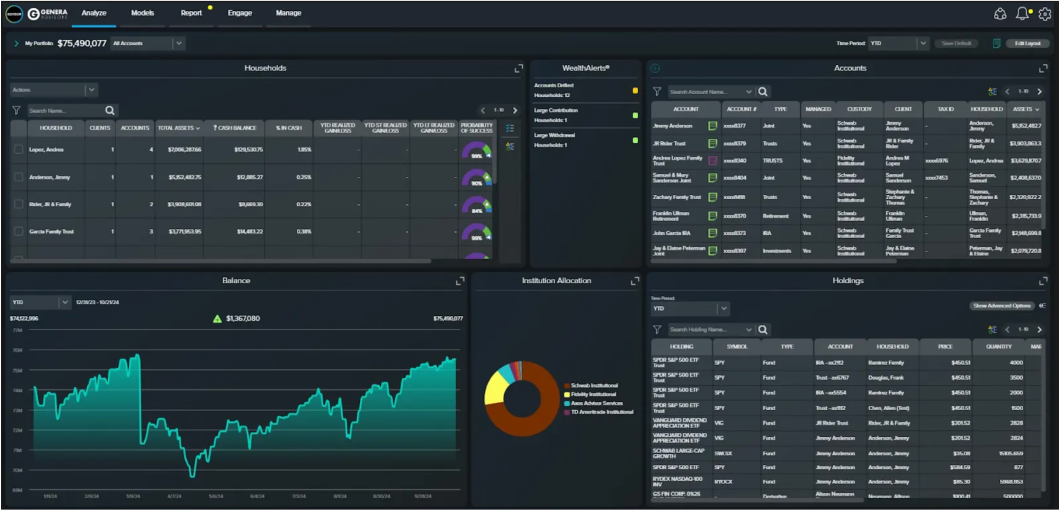Click the Accounts search magnifier
1059x511 pixels.
click(x=763, y=91)
